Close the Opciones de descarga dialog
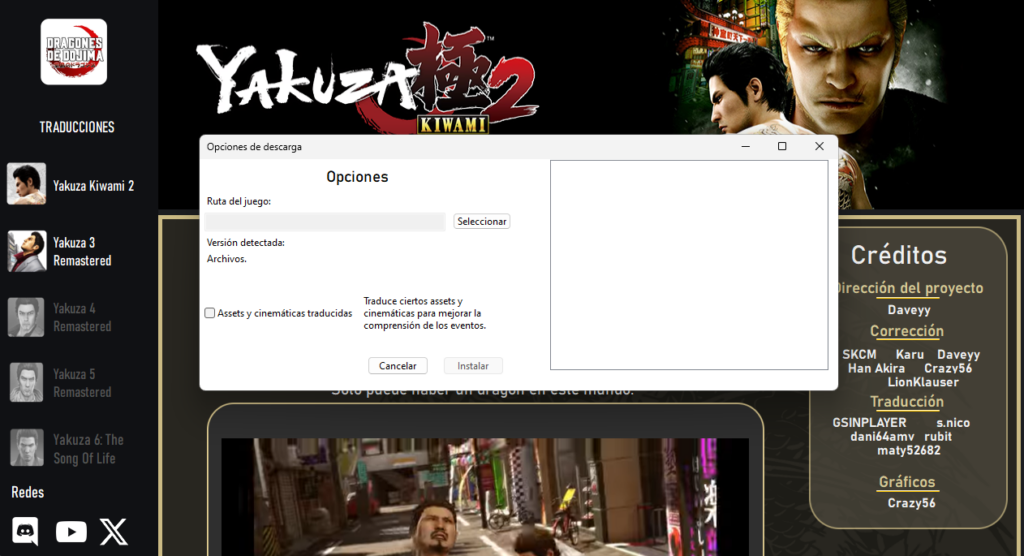Screen dimensions: 1024x556 pos(819,146)
